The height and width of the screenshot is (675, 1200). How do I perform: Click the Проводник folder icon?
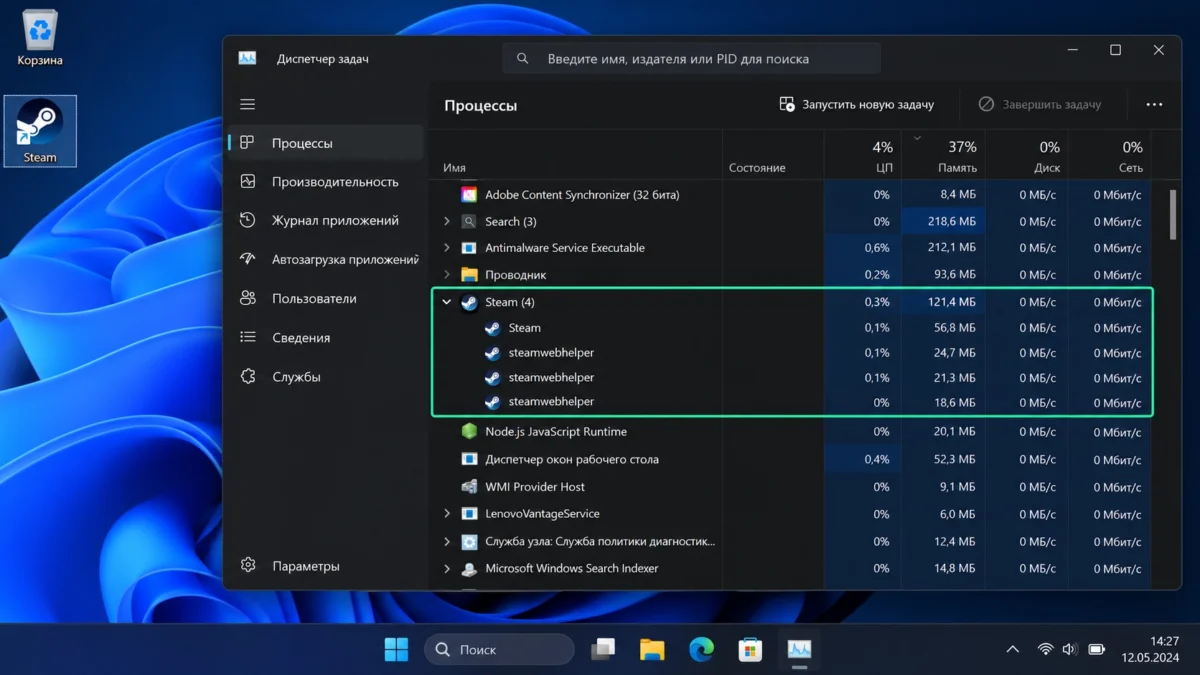(469, 275)
